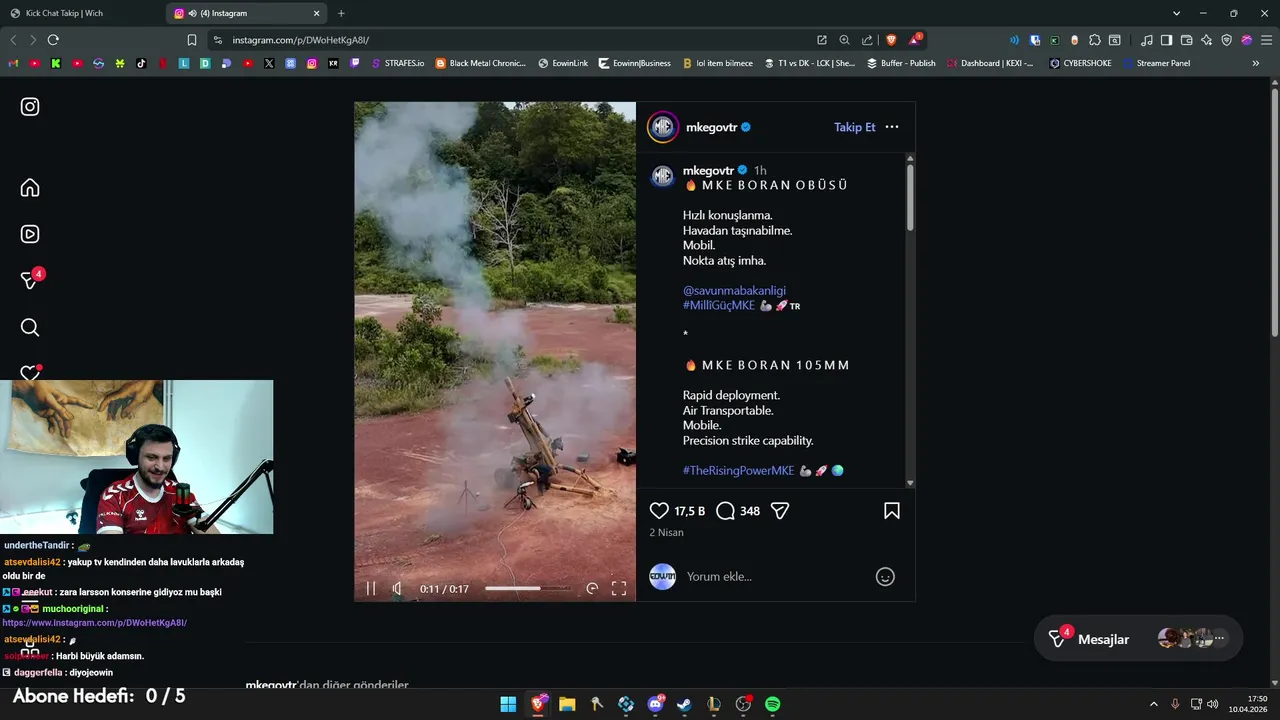Open emoji picker in comment box

click(x=885, y=577)
